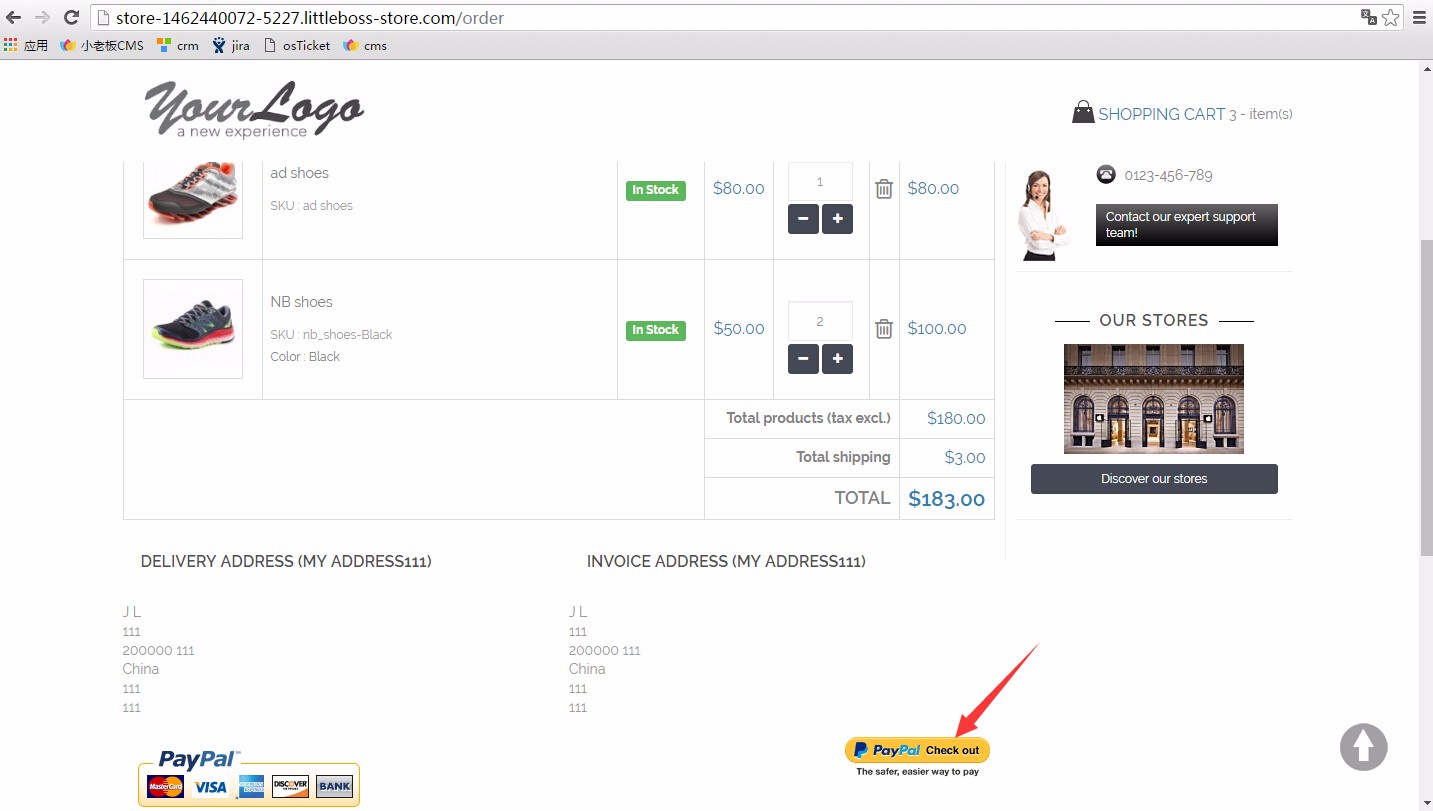Viewport: 1433px width, 811px height.
Task: Click the support agent photo
Action: point(1042,215)
